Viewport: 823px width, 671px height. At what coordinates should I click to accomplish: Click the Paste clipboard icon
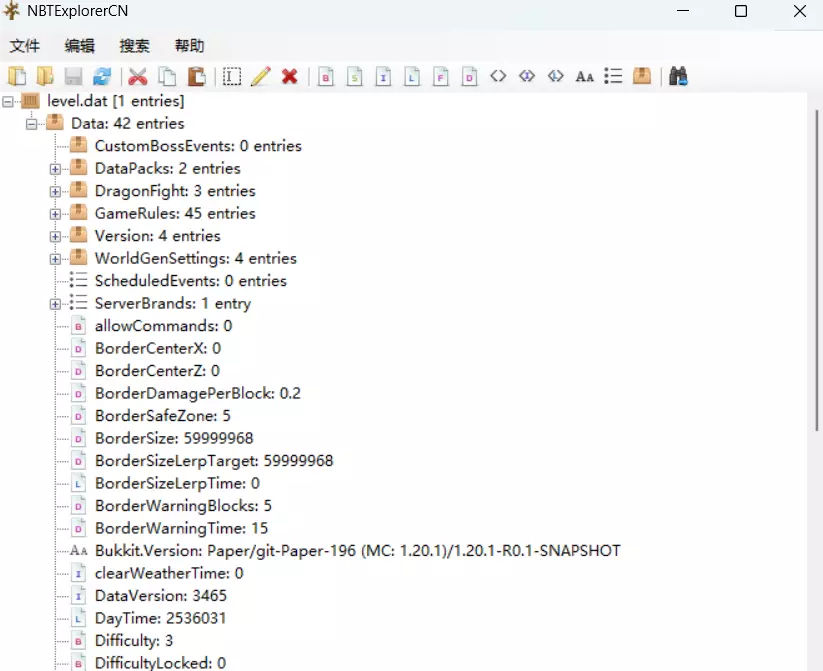pyautogui.click(x=197, y=76)
